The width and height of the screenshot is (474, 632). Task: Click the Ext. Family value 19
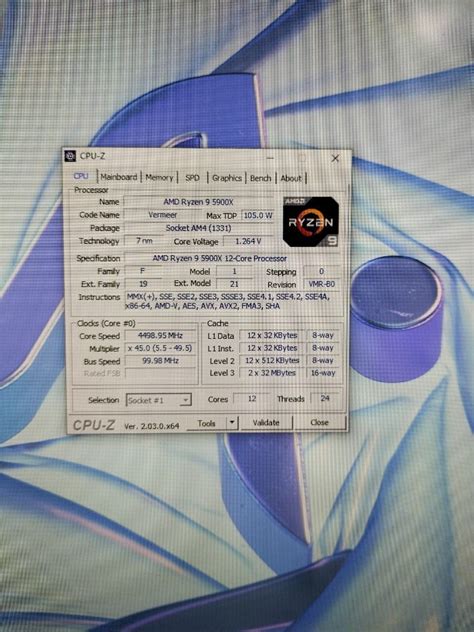pyautogui.click(x=143, y=284)
